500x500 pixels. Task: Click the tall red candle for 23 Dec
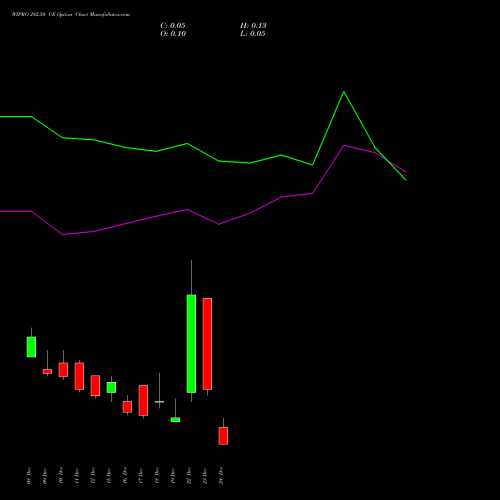207,344
